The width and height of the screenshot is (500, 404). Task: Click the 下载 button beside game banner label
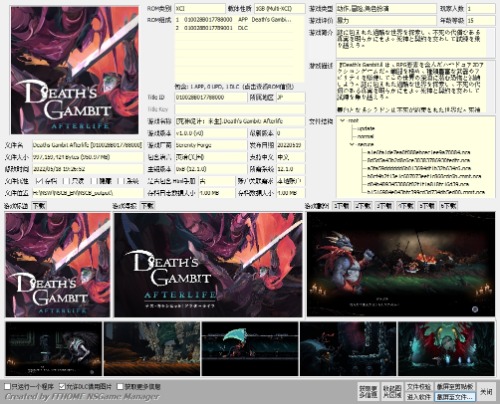click(147, 206)
